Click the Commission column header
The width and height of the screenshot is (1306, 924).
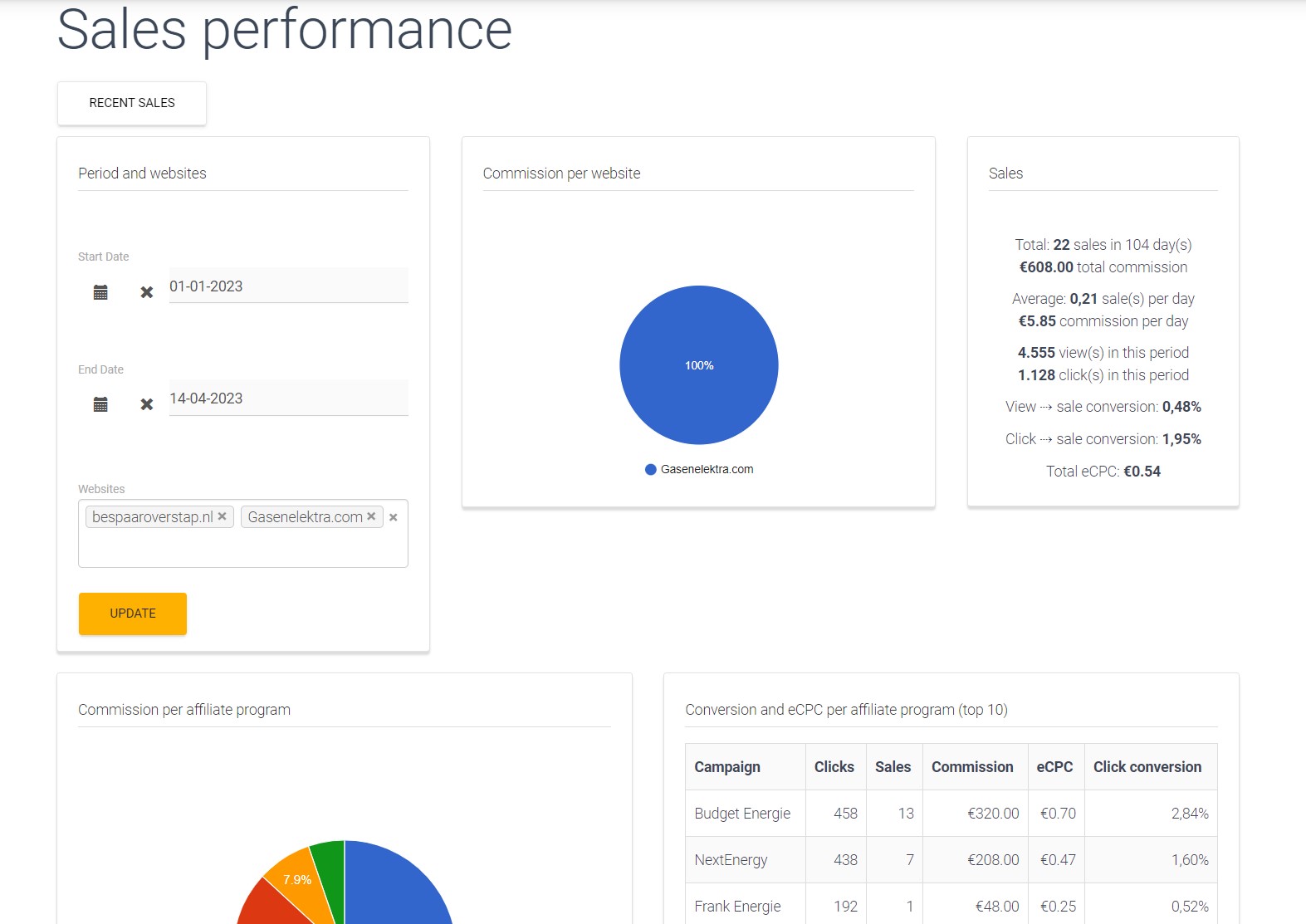pyautogui.click(x=975, y=767)
